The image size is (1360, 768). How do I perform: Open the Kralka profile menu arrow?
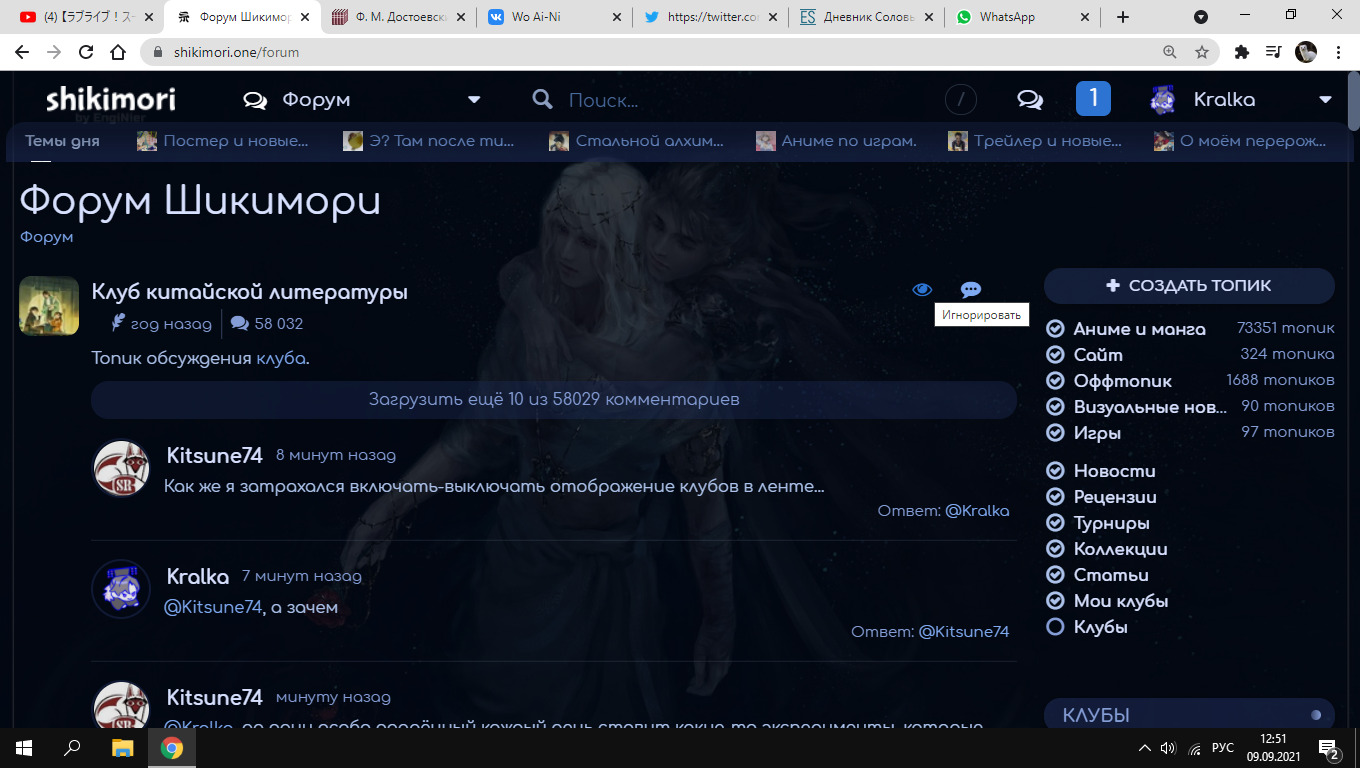[1325, 100]
